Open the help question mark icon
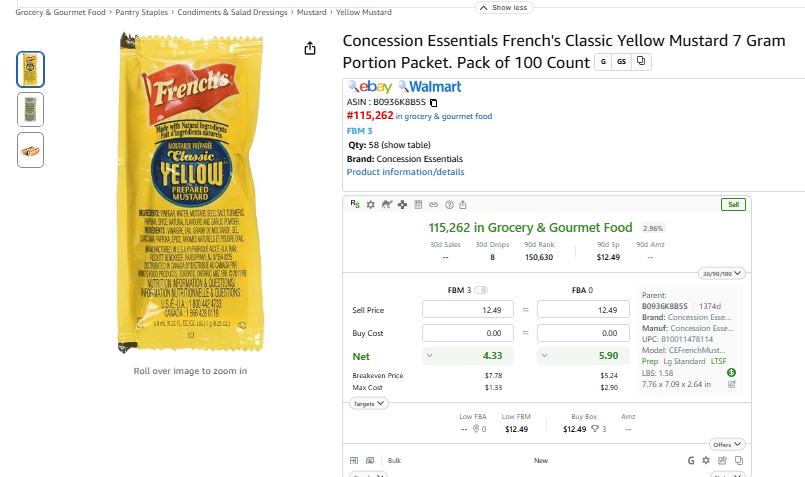Image resolution: width=805 pixels, height=477 pixels. click(x=449, y=204)
